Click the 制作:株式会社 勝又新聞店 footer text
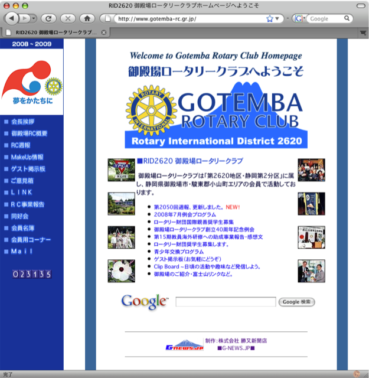 pos(236,341)
